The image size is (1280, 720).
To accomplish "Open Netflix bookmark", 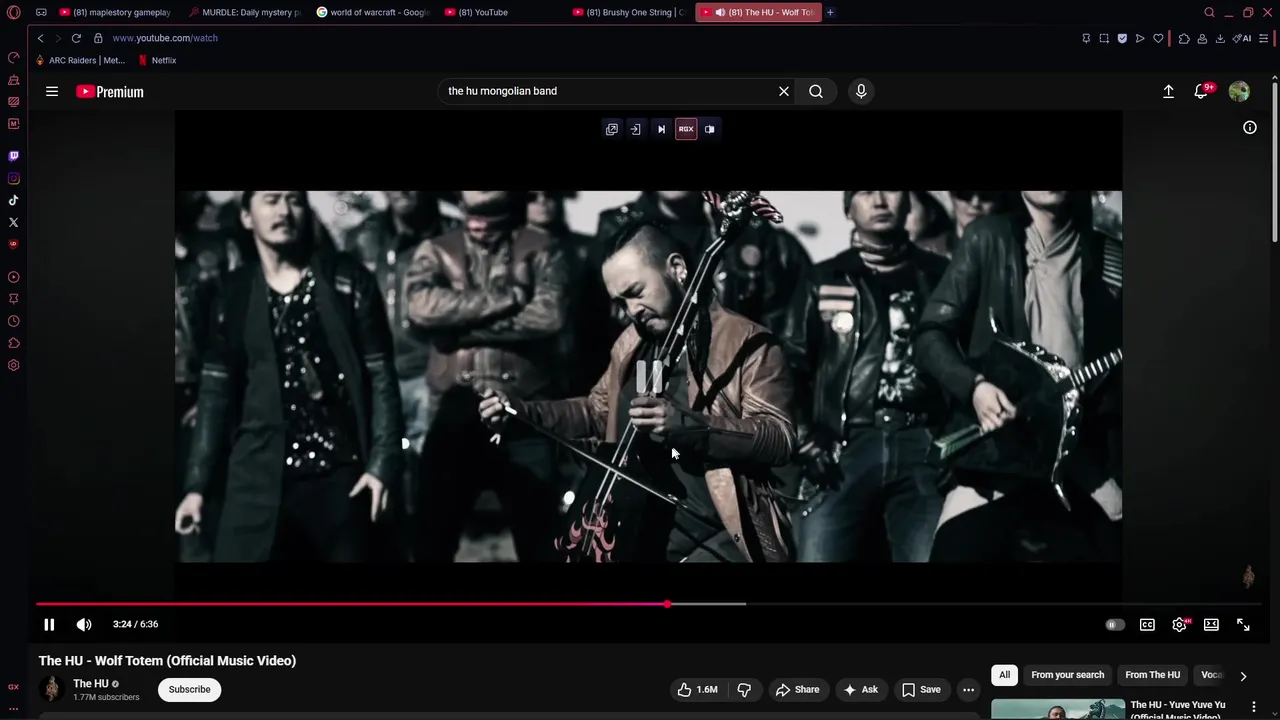I will [157, 60].
